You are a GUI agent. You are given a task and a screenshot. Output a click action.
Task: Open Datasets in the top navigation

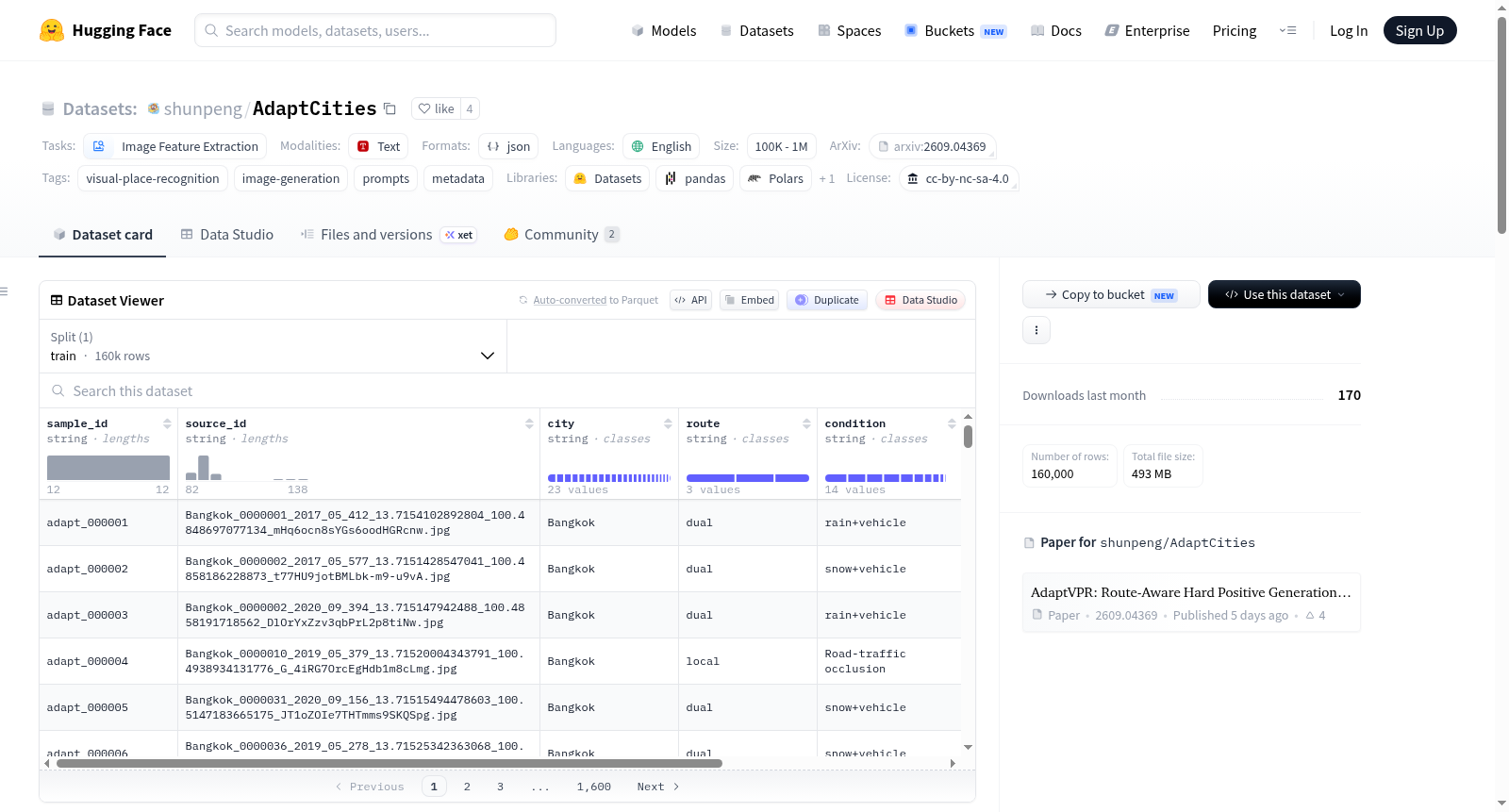pyautogui.click(x=756, y=30)
